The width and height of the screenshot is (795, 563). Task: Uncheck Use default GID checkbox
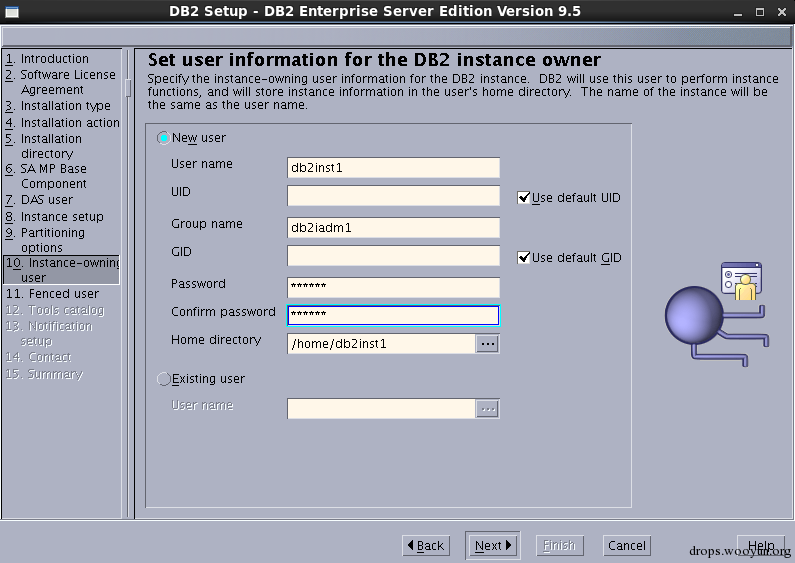pyautogui.click(x=523, y=257)
